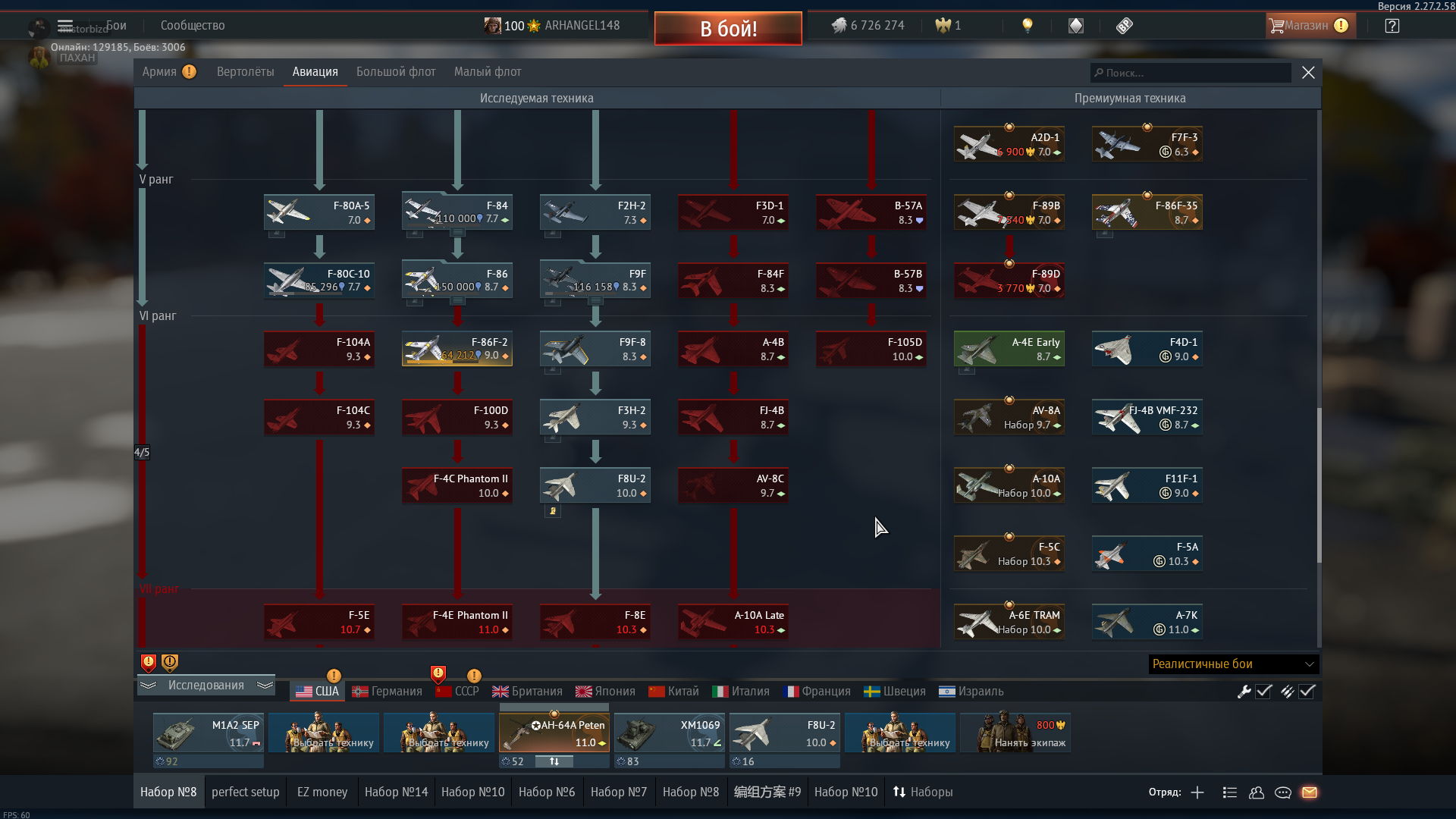Screen dimensions: 1456x819
Task: Click the warning badge on Армия tab
Action: click(190, 71)
